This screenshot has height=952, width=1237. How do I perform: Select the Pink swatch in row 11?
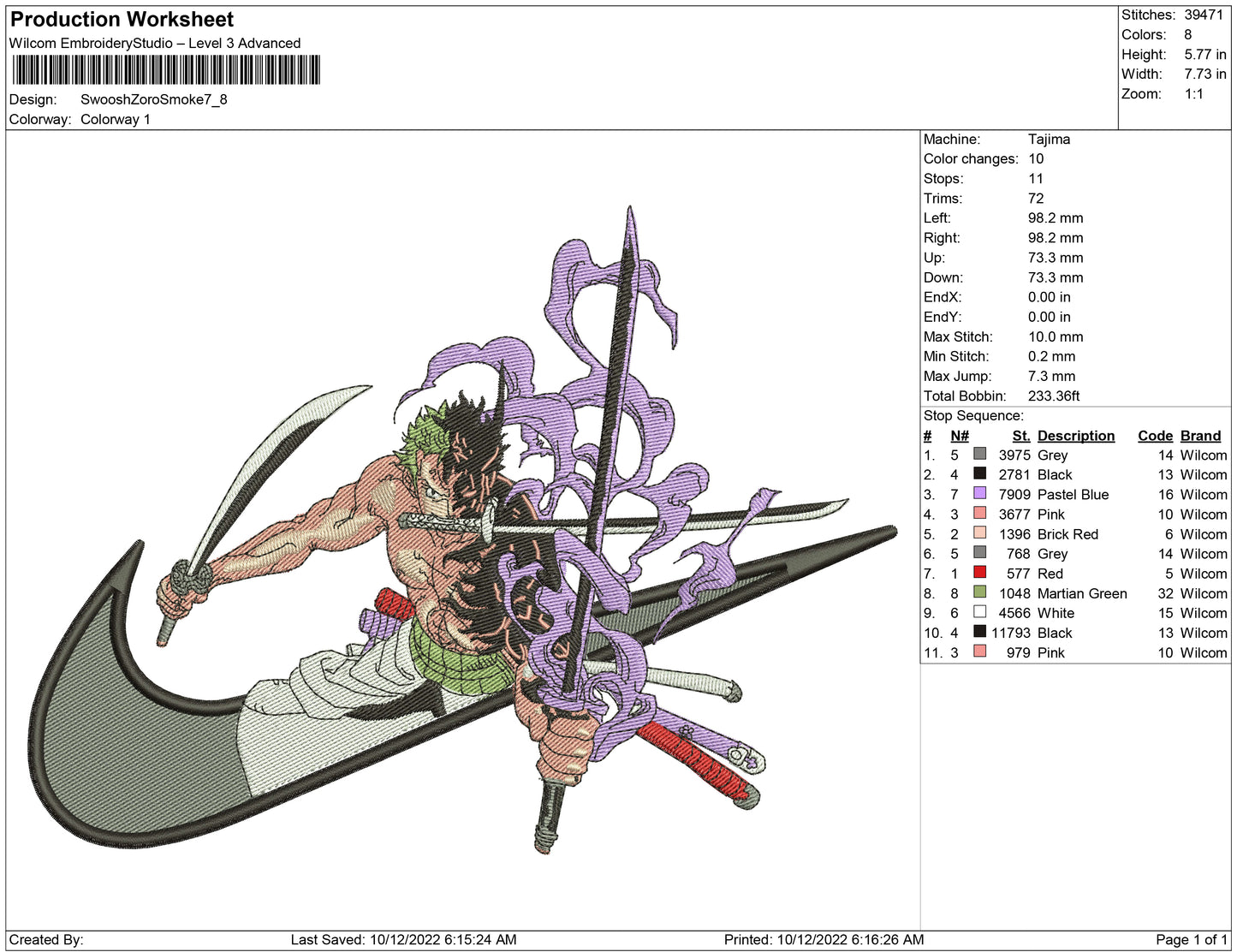pos(979,651)
